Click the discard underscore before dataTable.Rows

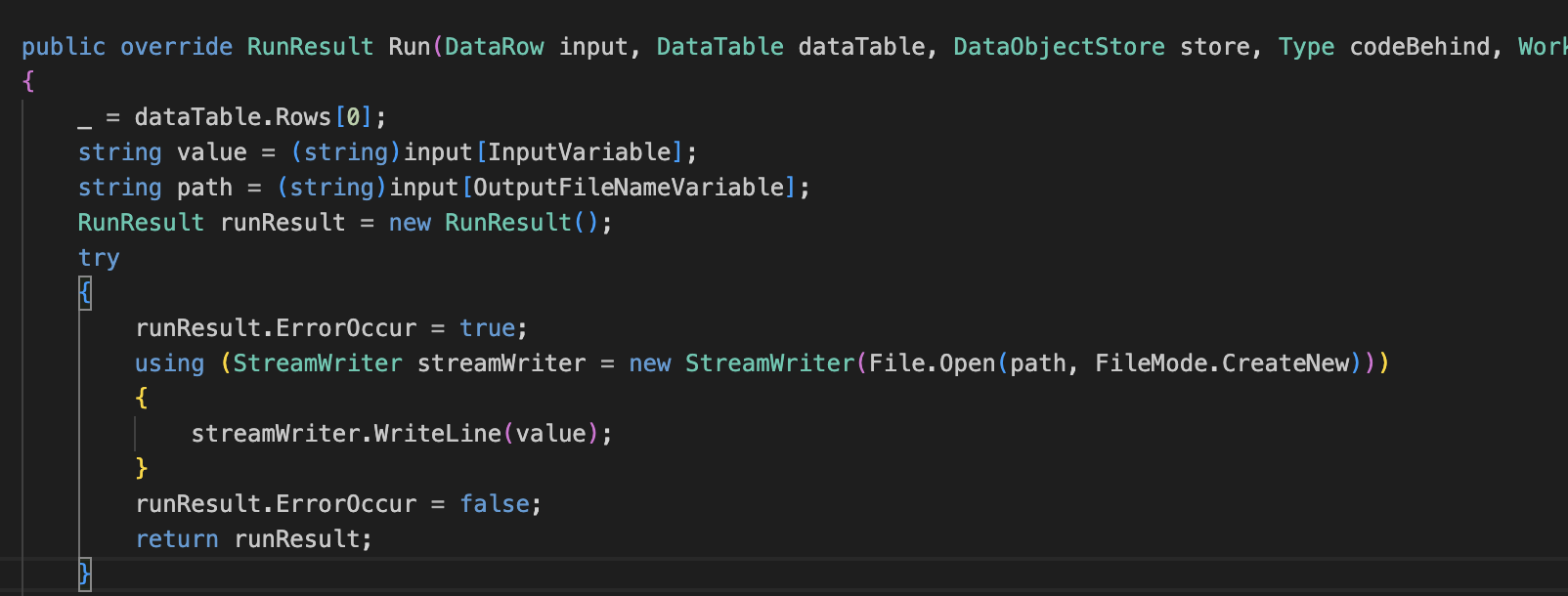[x=85, y=119]
